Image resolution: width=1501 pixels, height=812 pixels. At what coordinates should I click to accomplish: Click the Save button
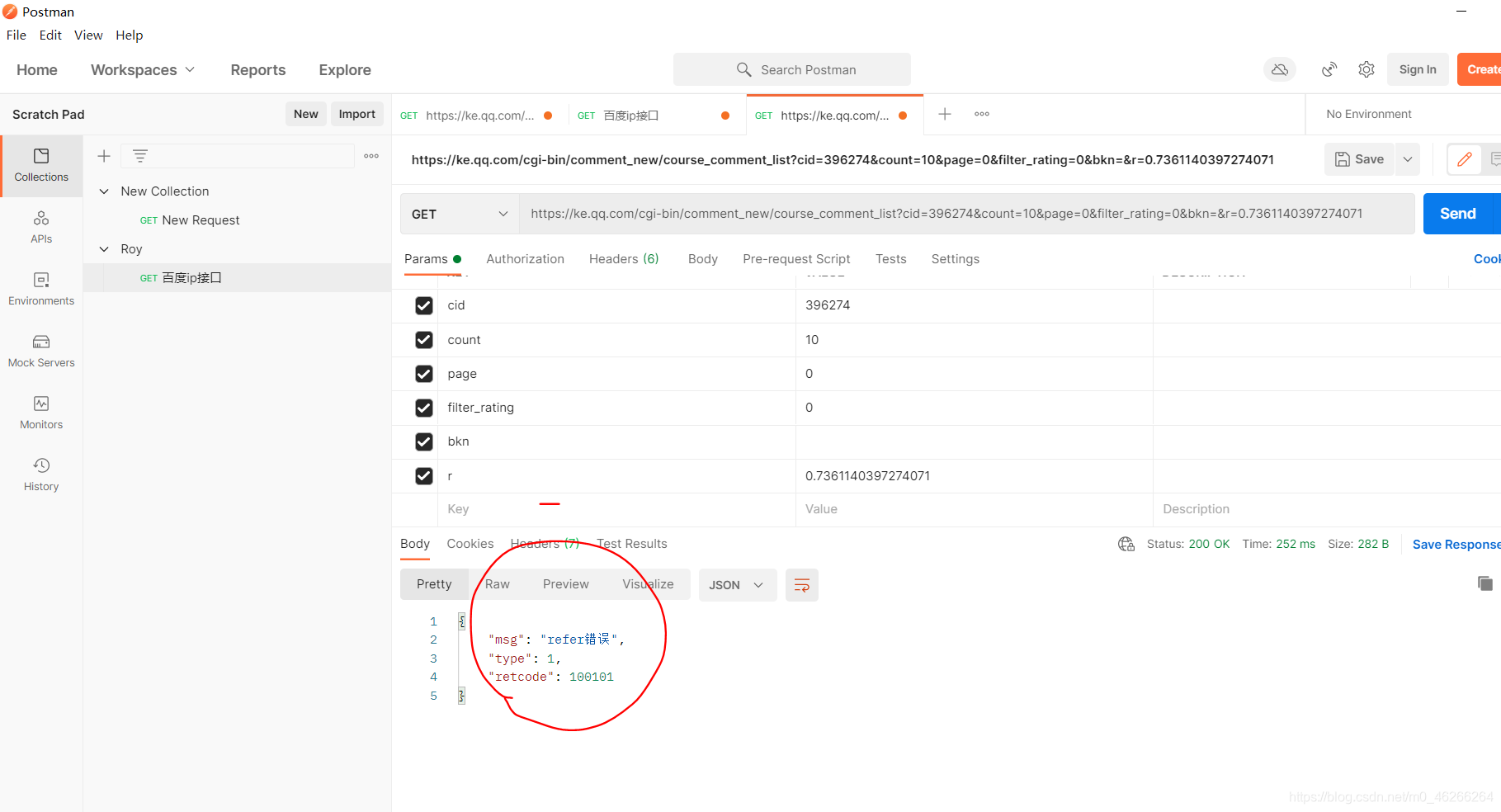pos(1360,159)
